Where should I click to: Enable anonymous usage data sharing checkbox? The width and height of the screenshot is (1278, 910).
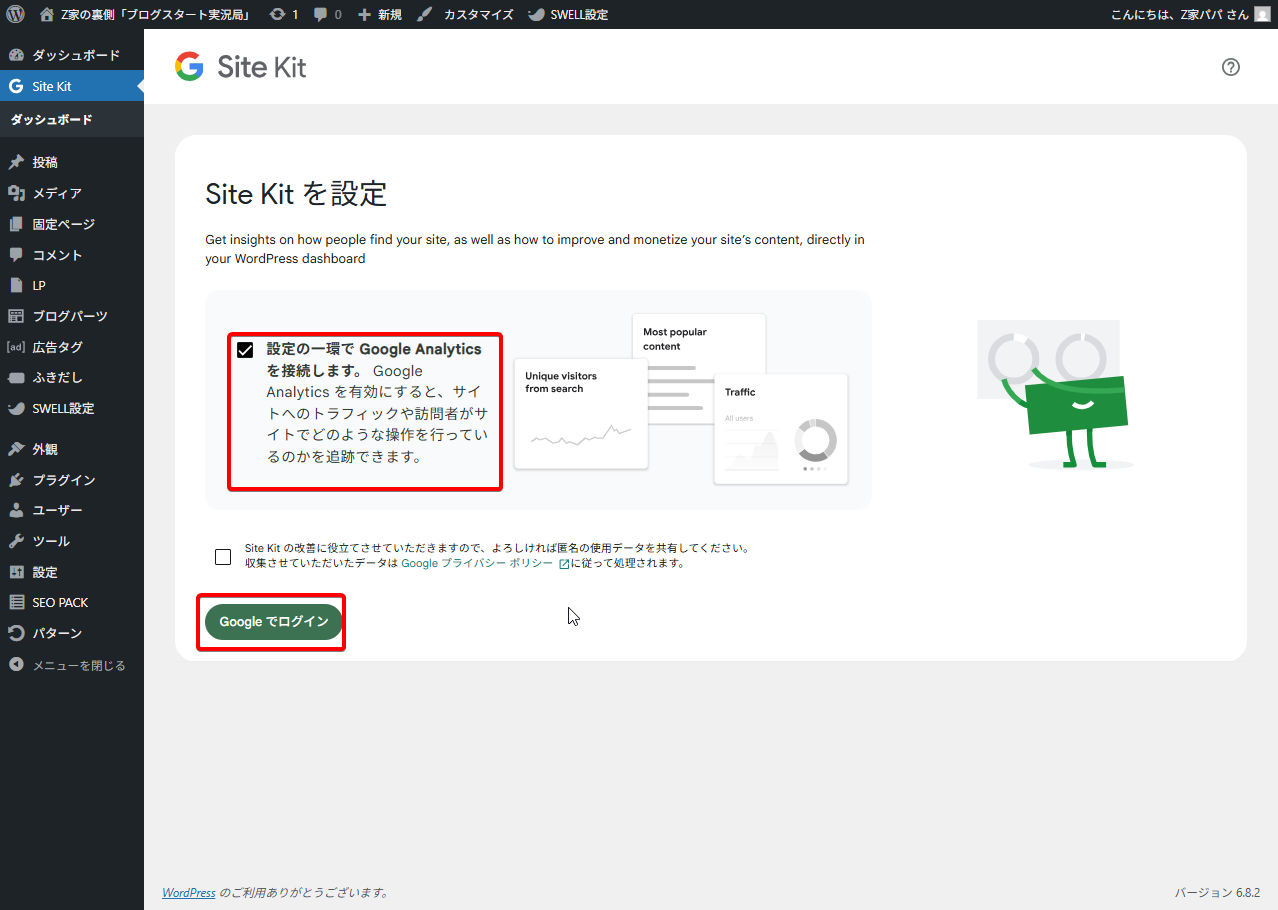point(223,557)
